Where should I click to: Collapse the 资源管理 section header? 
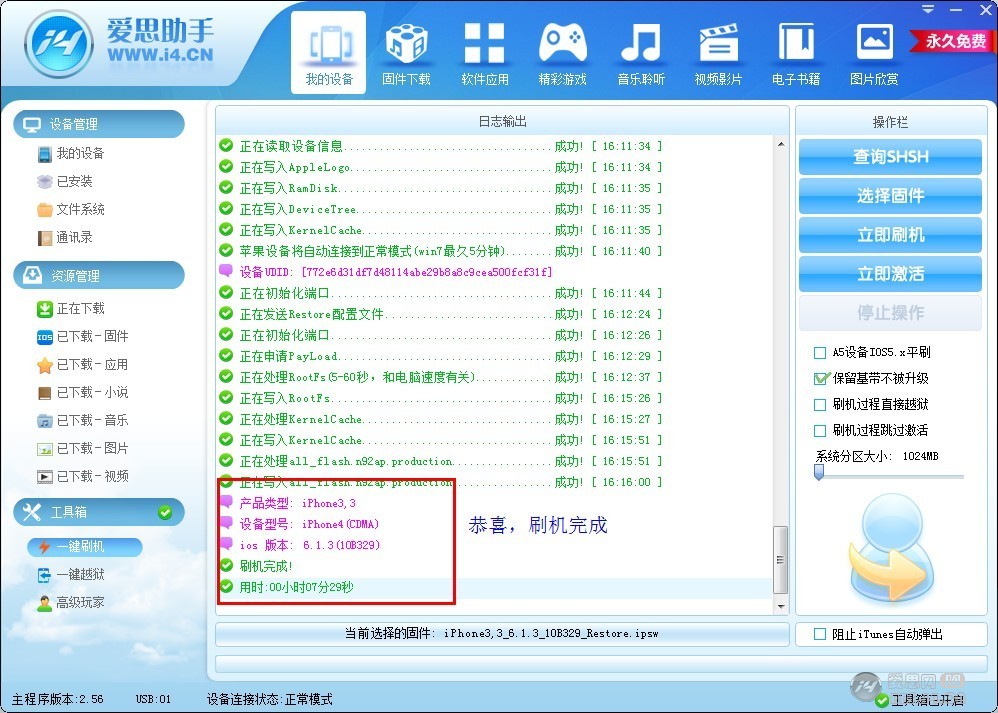pos(99,276)
